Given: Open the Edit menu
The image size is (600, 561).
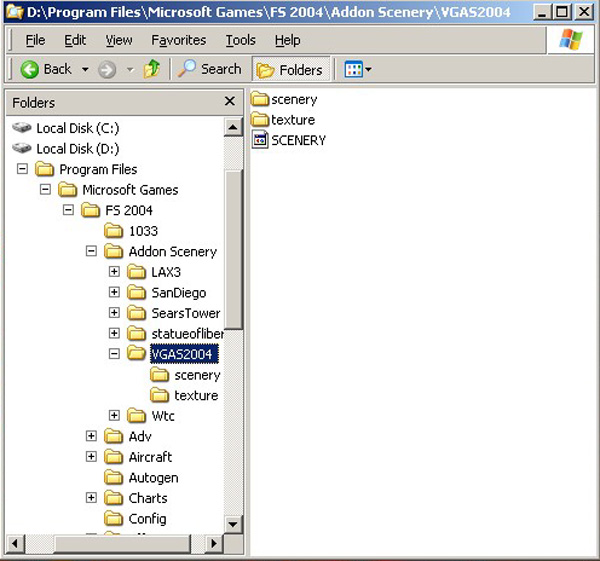Looking at the screenshot, I should (75, 40).
